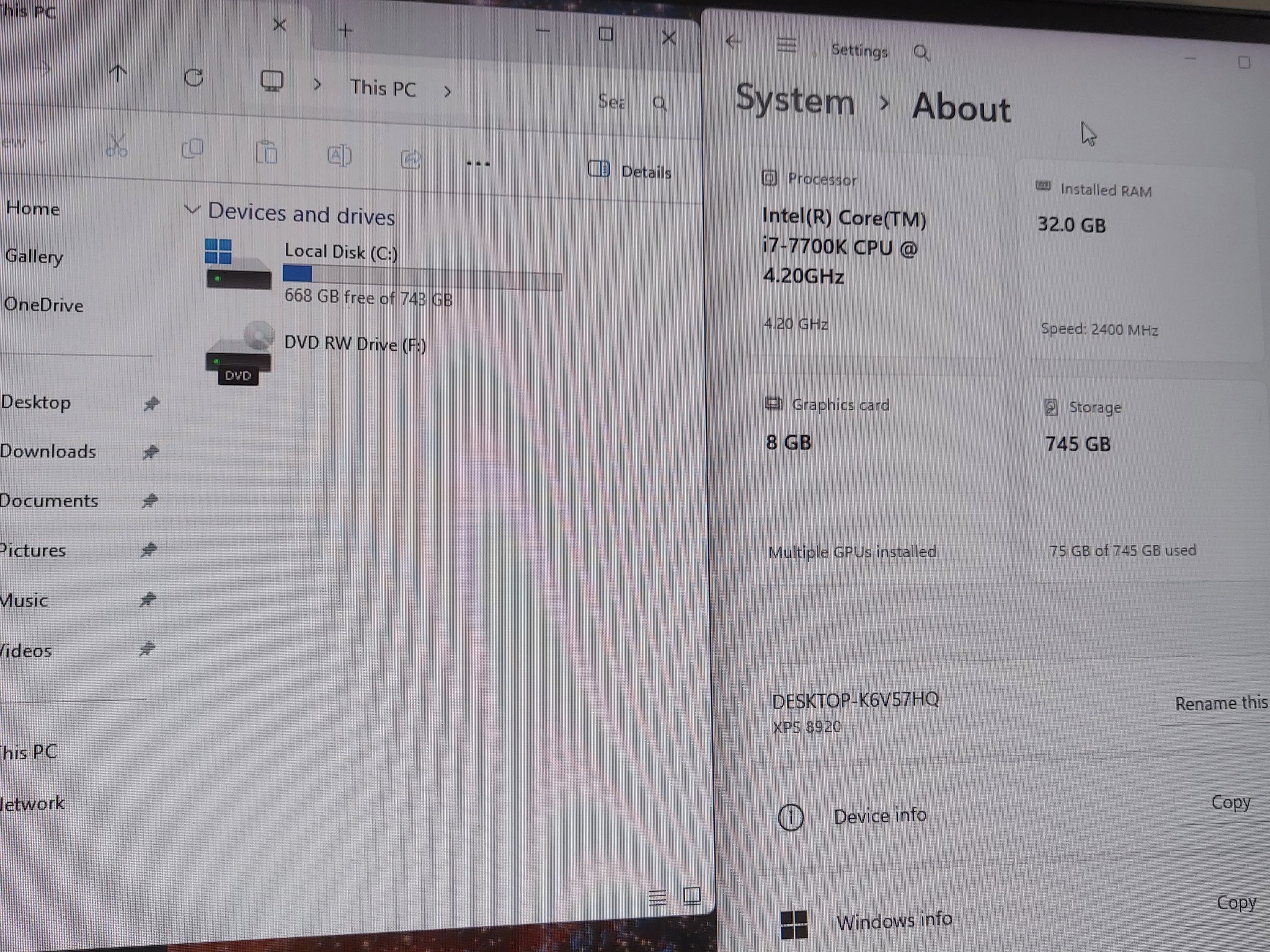The height and width of the screenshot is (952, 1270).
Task: Refresh the This PC folder view
Action: [193, 77]
